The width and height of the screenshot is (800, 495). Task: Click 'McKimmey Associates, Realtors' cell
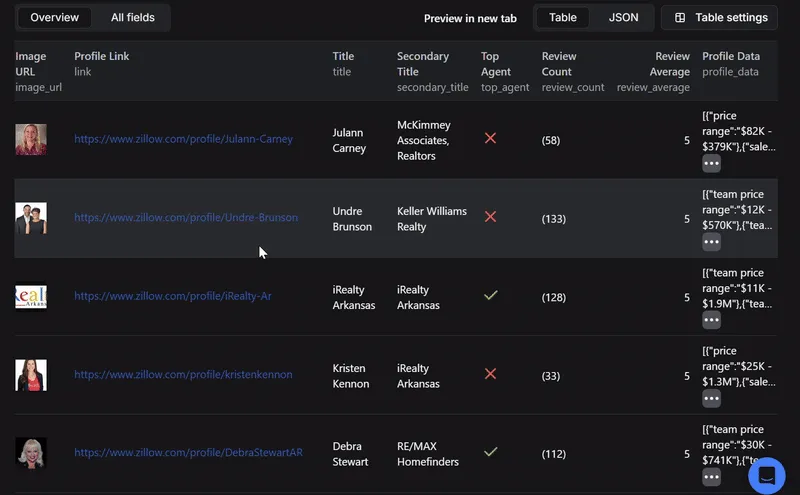tap(423, 140)
